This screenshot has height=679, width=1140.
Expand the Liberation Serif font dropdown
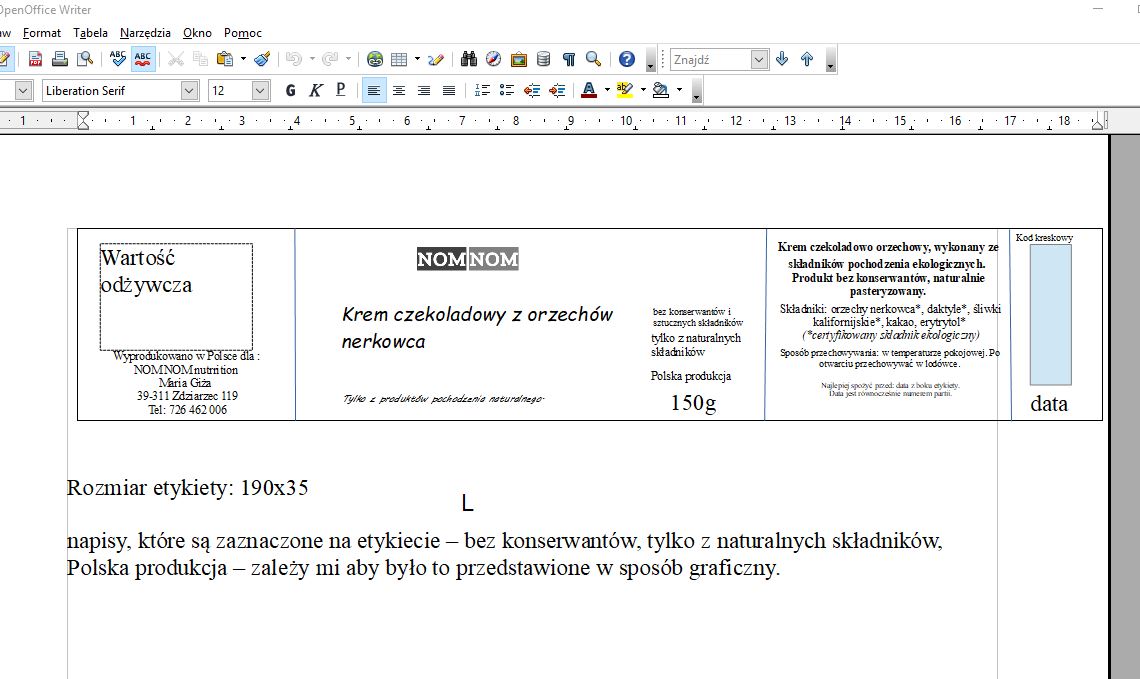pos(189,90)
